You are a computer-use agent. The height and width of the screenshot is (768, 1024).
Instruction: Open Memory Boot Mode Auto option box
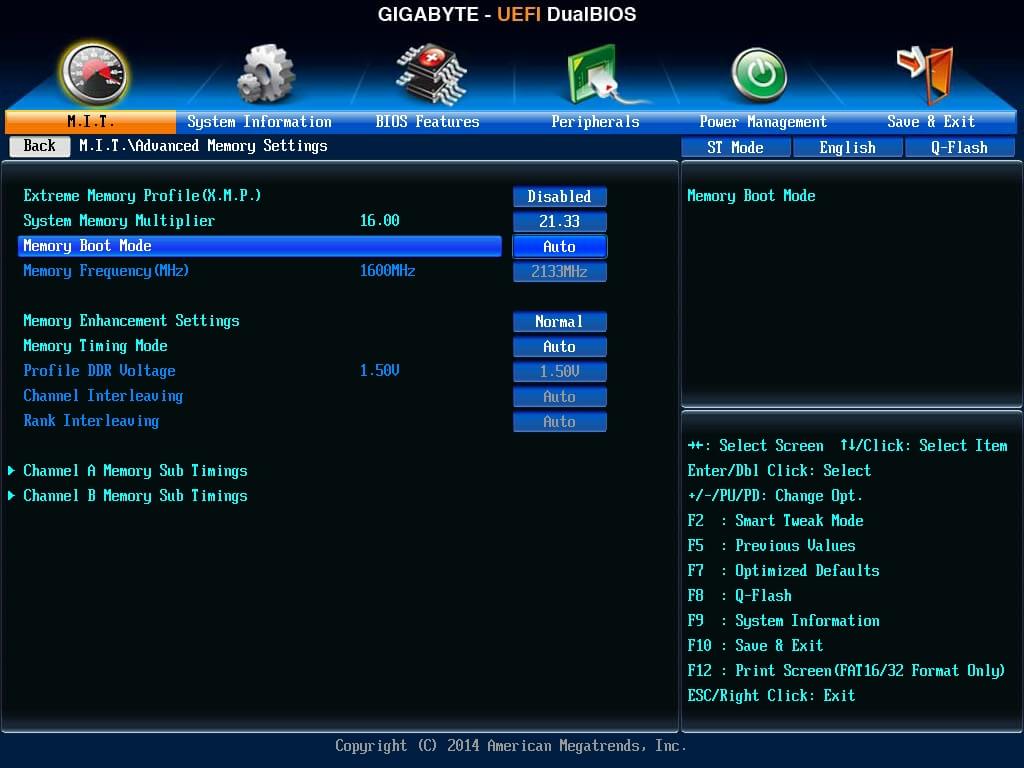(560, 246)
